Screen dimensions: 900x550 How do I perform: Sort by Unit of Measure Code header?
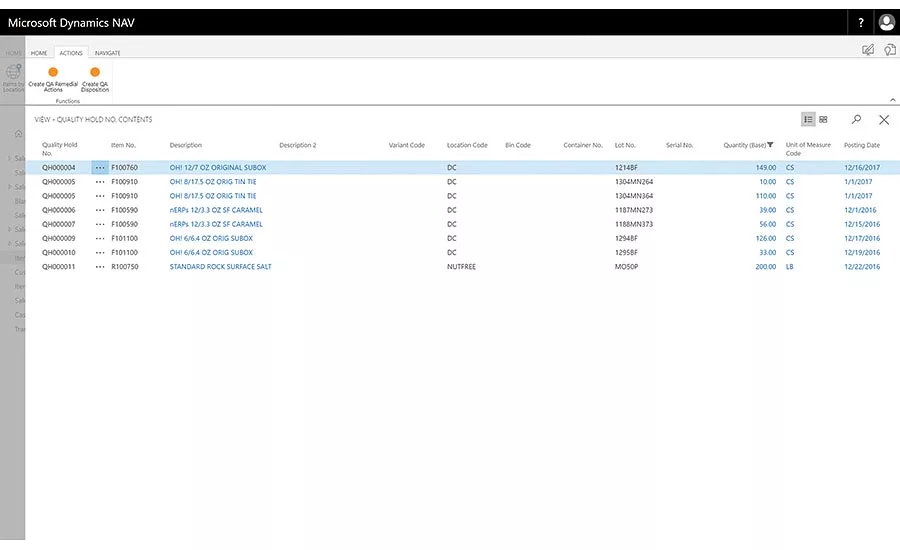(x=808, y=149)
